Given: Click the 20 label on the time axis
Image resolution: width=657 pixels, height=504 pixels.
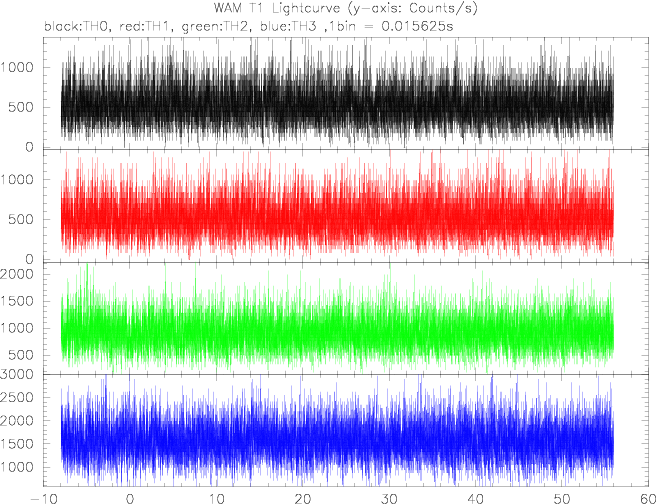Looking at the screenshot, I should (x=303, y=499).
